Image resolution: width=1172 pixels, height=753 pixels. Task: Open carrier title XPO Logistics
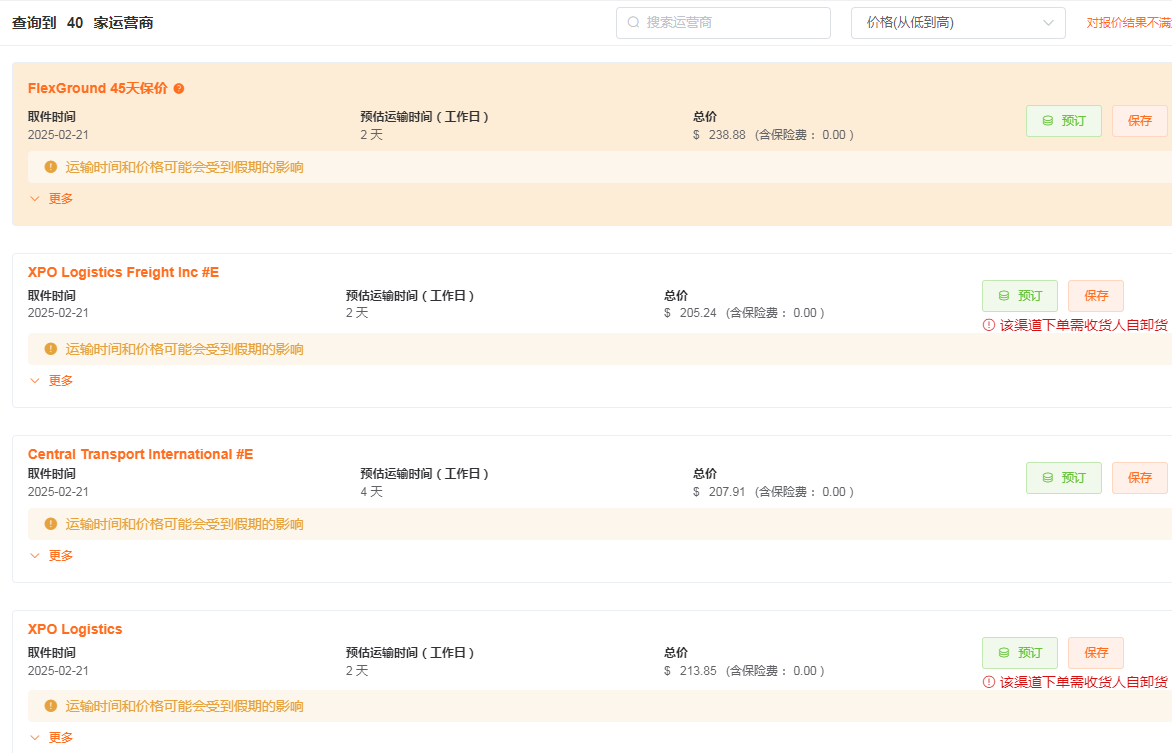tap(75, 629)
